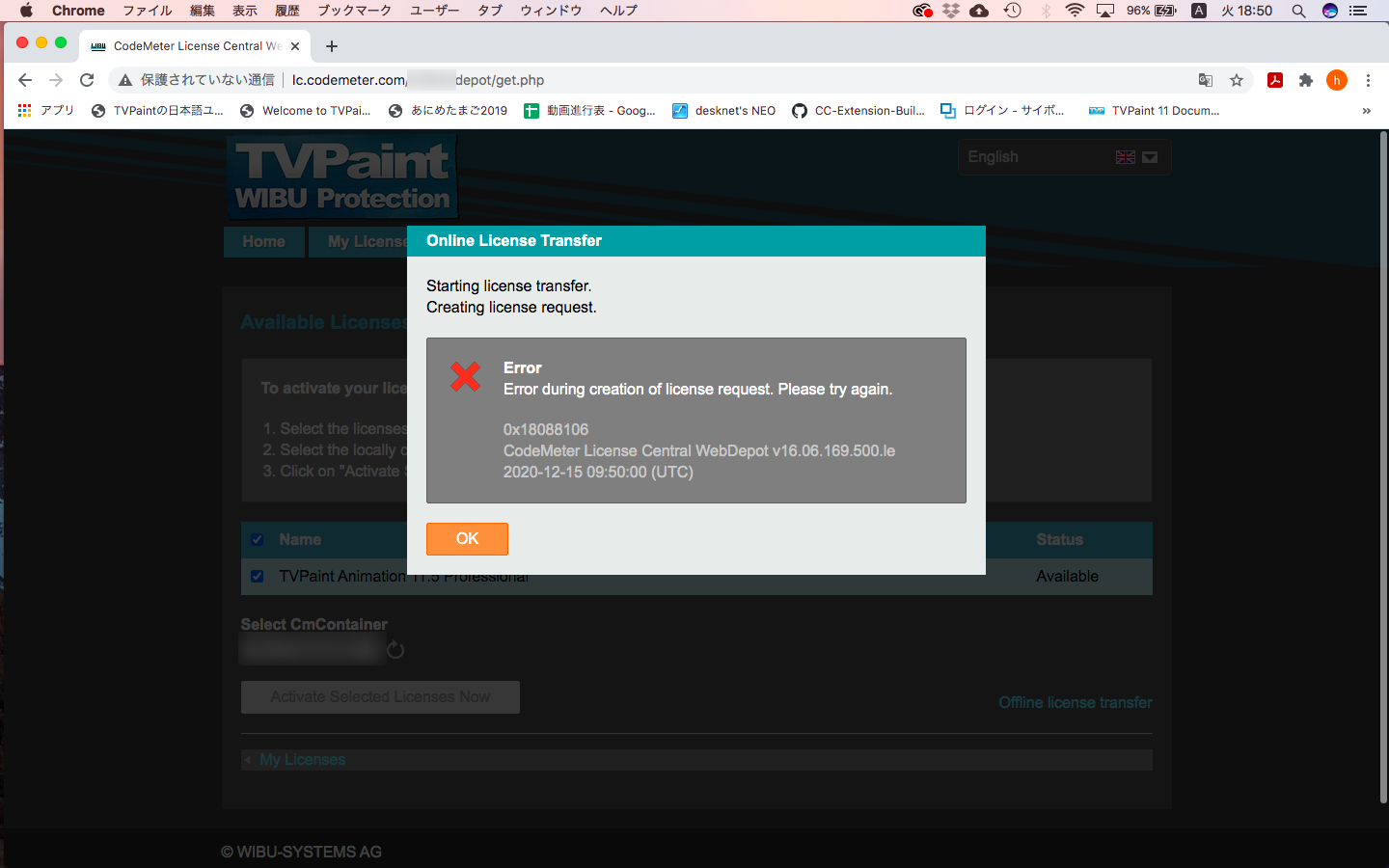Open the desknet's NEO bookmark

(724, 111)
